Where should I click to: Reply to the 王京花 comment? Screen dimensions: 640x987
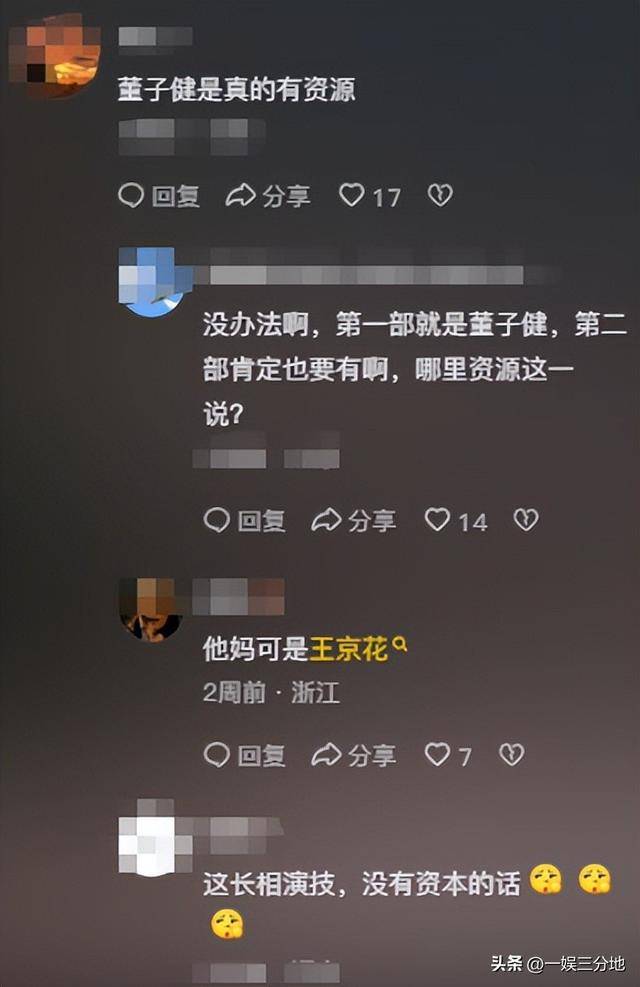[245, 755]
